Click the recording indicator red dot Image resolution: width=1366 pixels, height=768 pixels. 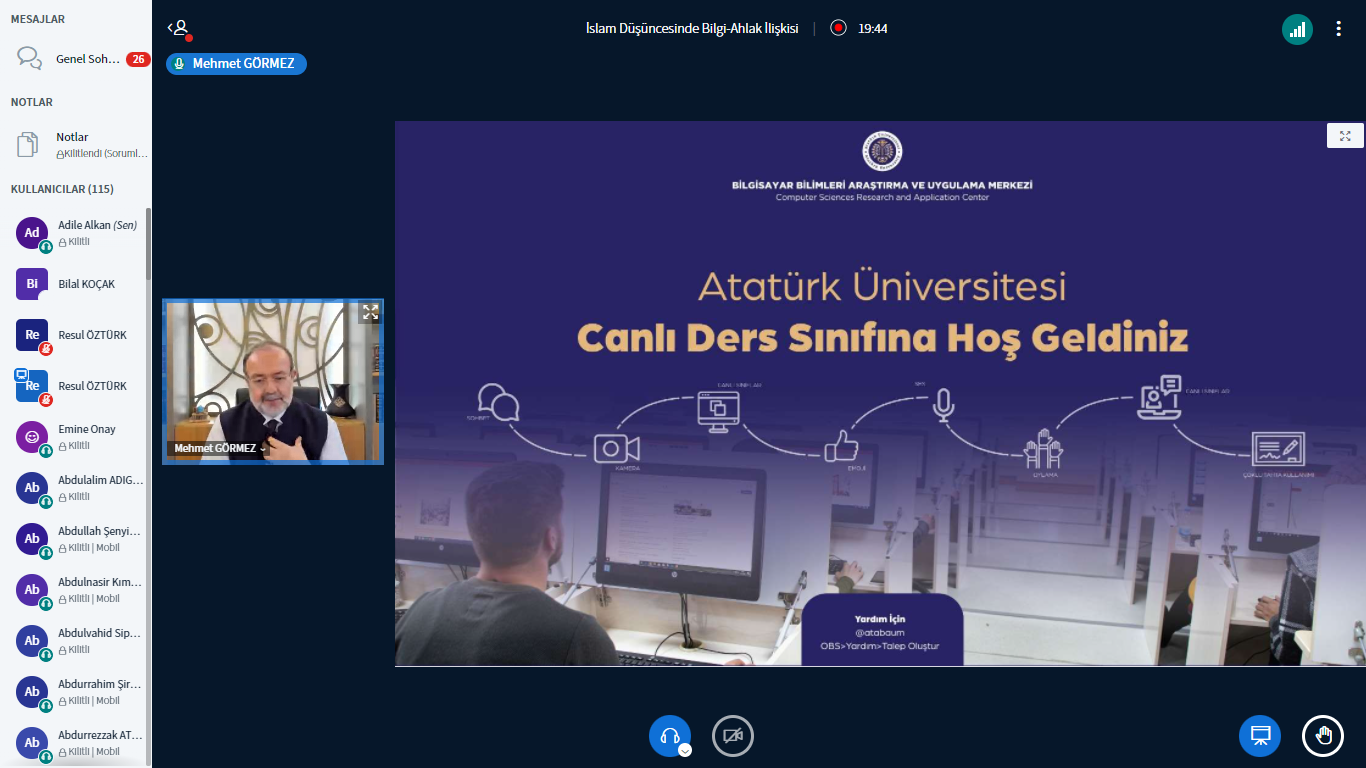point(838,29)
